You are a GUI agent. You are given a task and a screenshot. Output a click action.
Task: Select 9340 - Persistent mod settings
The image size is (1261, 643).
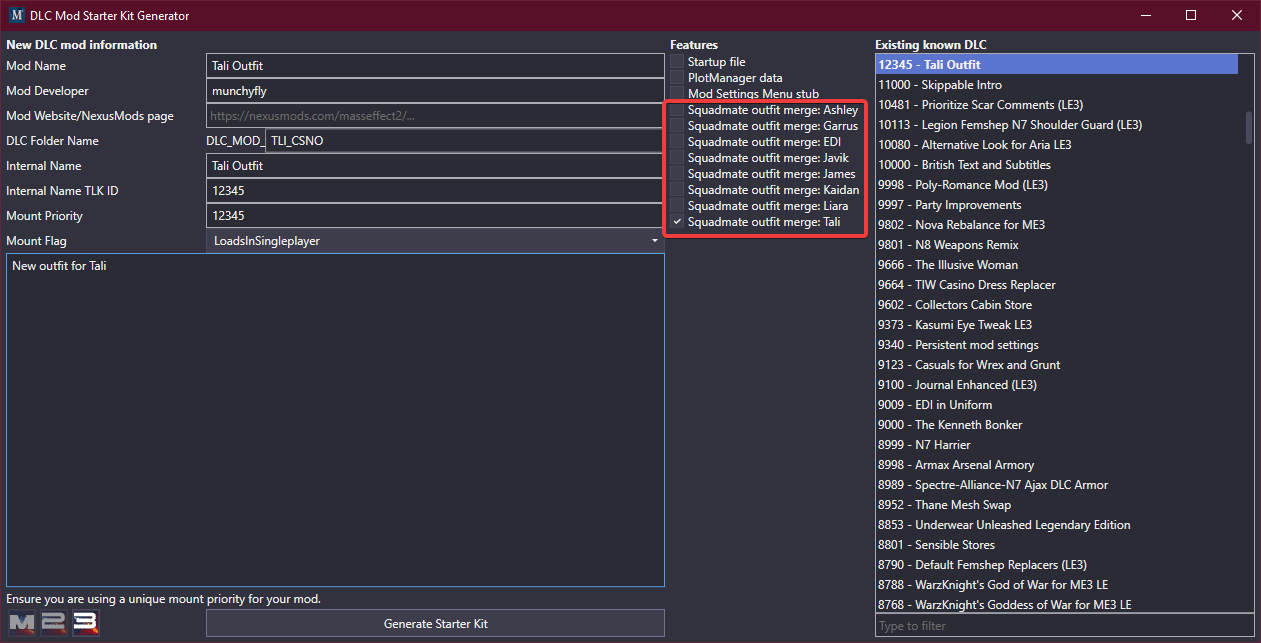[1056, 345]
